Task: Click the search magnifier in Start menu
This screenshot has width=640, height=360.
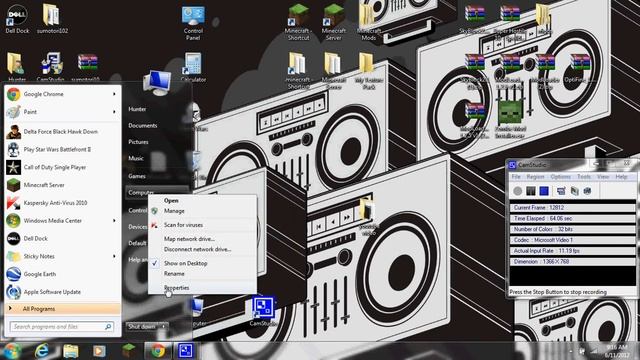Action: tap(108, 327)
